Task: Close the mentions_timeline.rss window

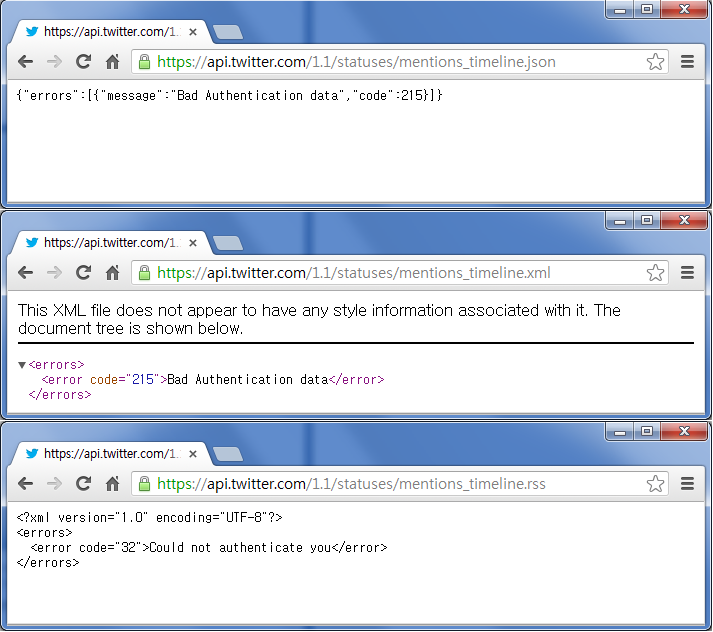Action: pos(684,431)
